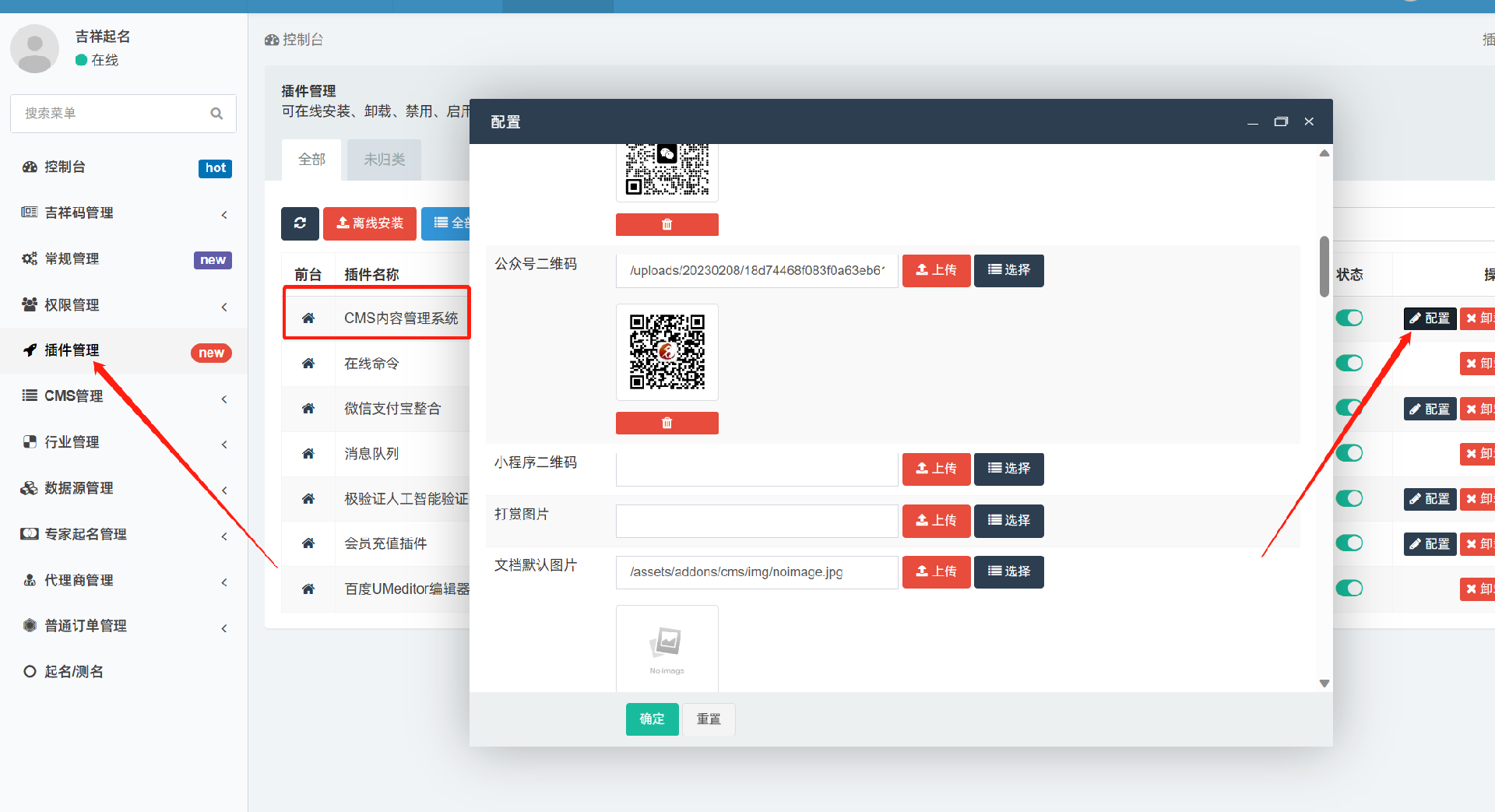1495x812 pixels.
Task: Click the 离线安装 button
Action: point(370,223)
